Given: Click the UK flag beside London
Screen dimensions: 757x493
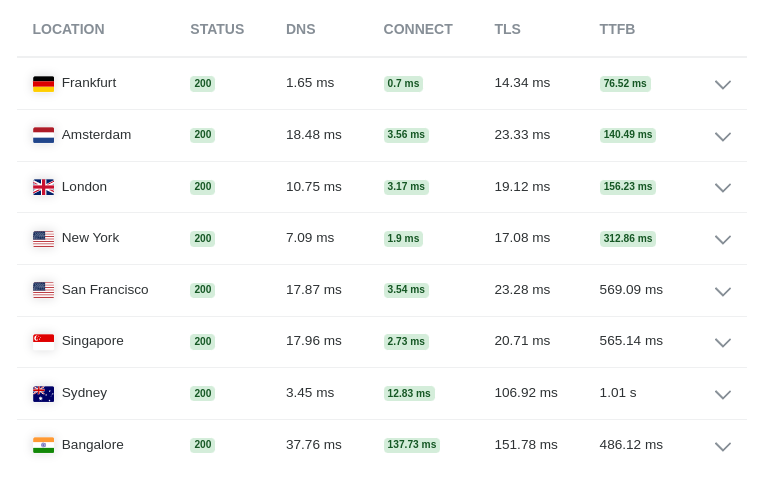Looking at the screenshot, I should pos(43,187).
